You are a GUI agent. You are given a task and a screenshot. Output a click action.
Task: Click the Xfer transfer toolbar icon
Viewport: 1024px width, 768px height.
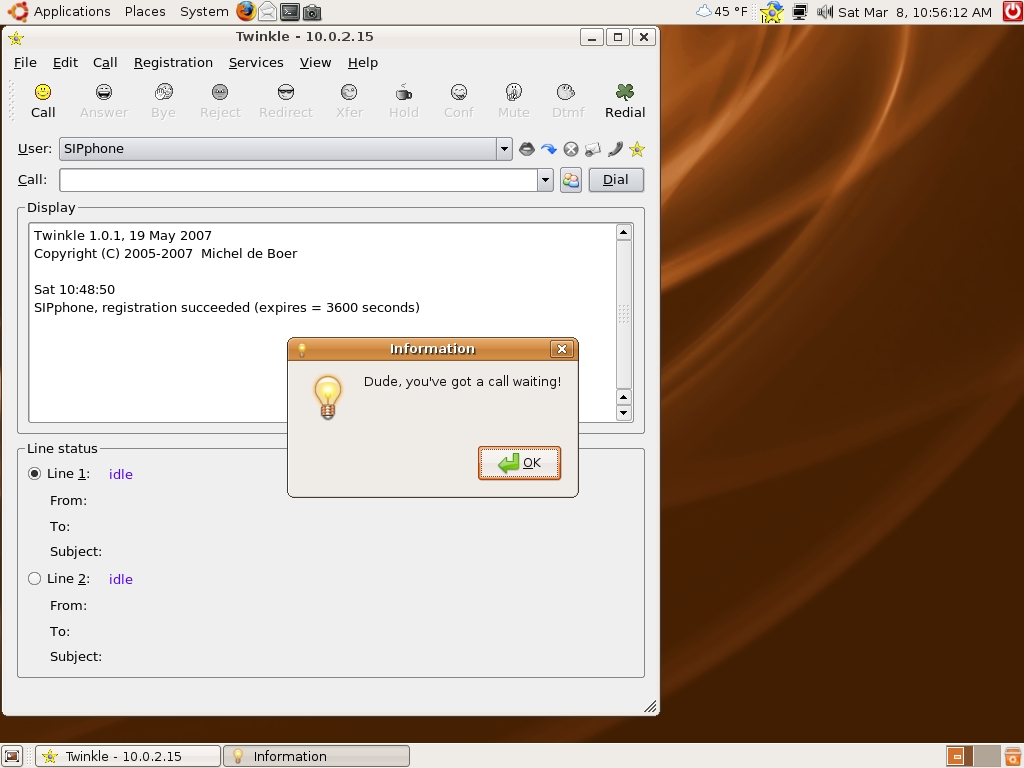tap(349, 92)
